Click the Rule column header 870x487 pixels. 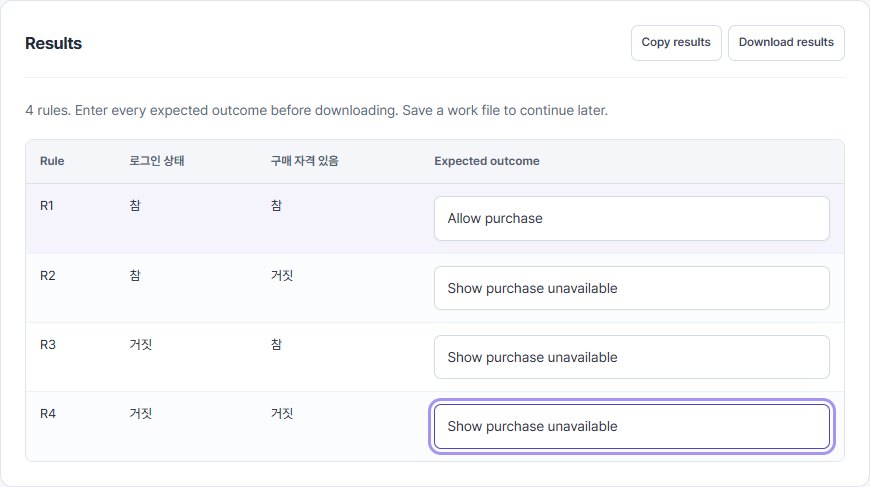pos(52,161)
